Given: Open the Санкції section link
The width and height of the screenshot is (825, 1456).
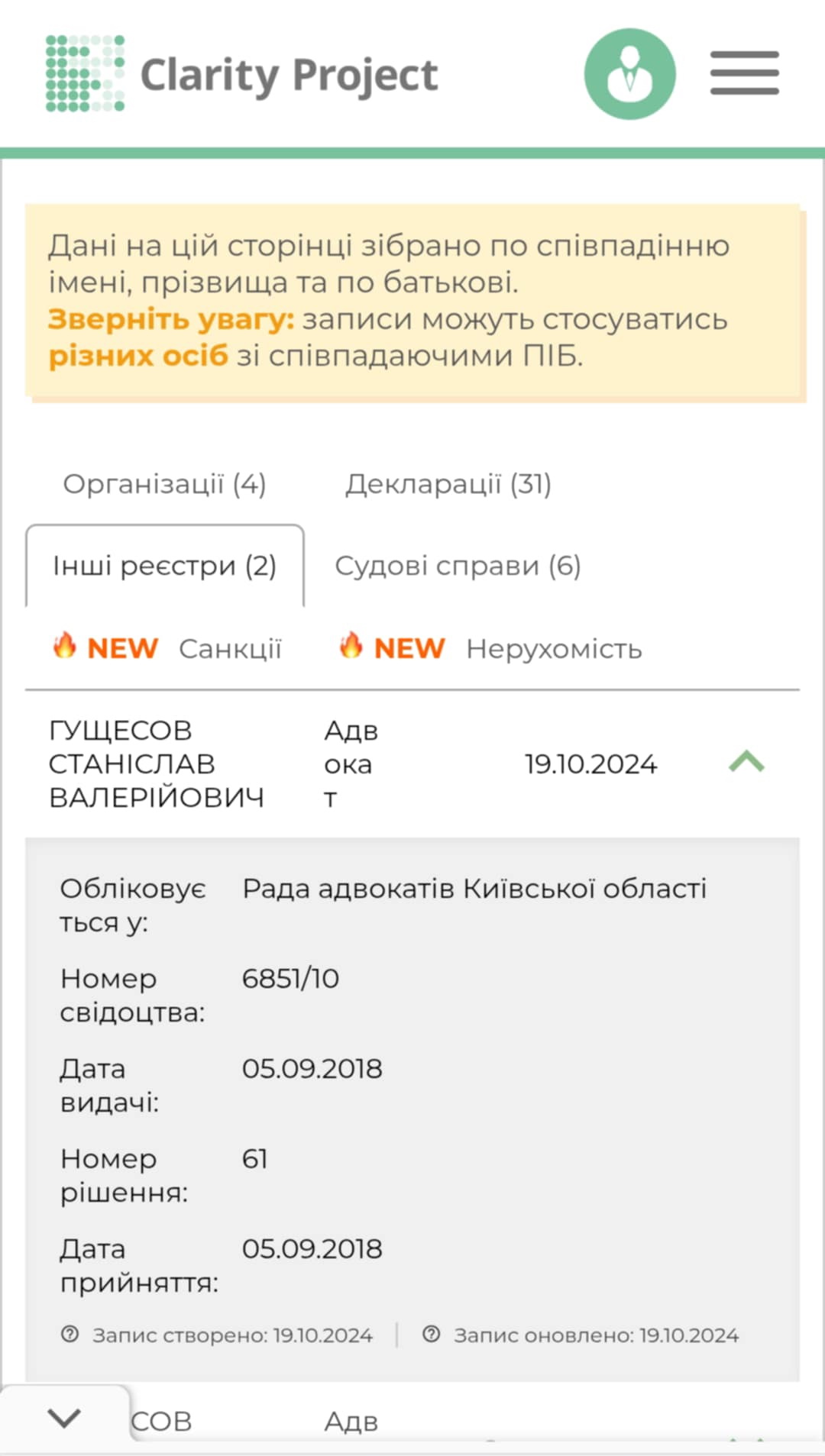Looking at the screenshot, I should coord(230,647).
